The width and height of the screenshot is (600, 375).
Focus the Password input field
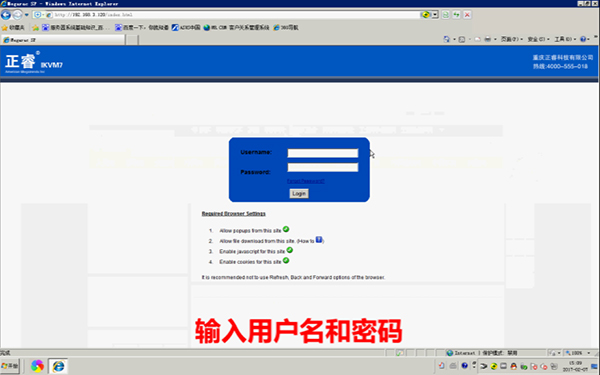[323, 167]
